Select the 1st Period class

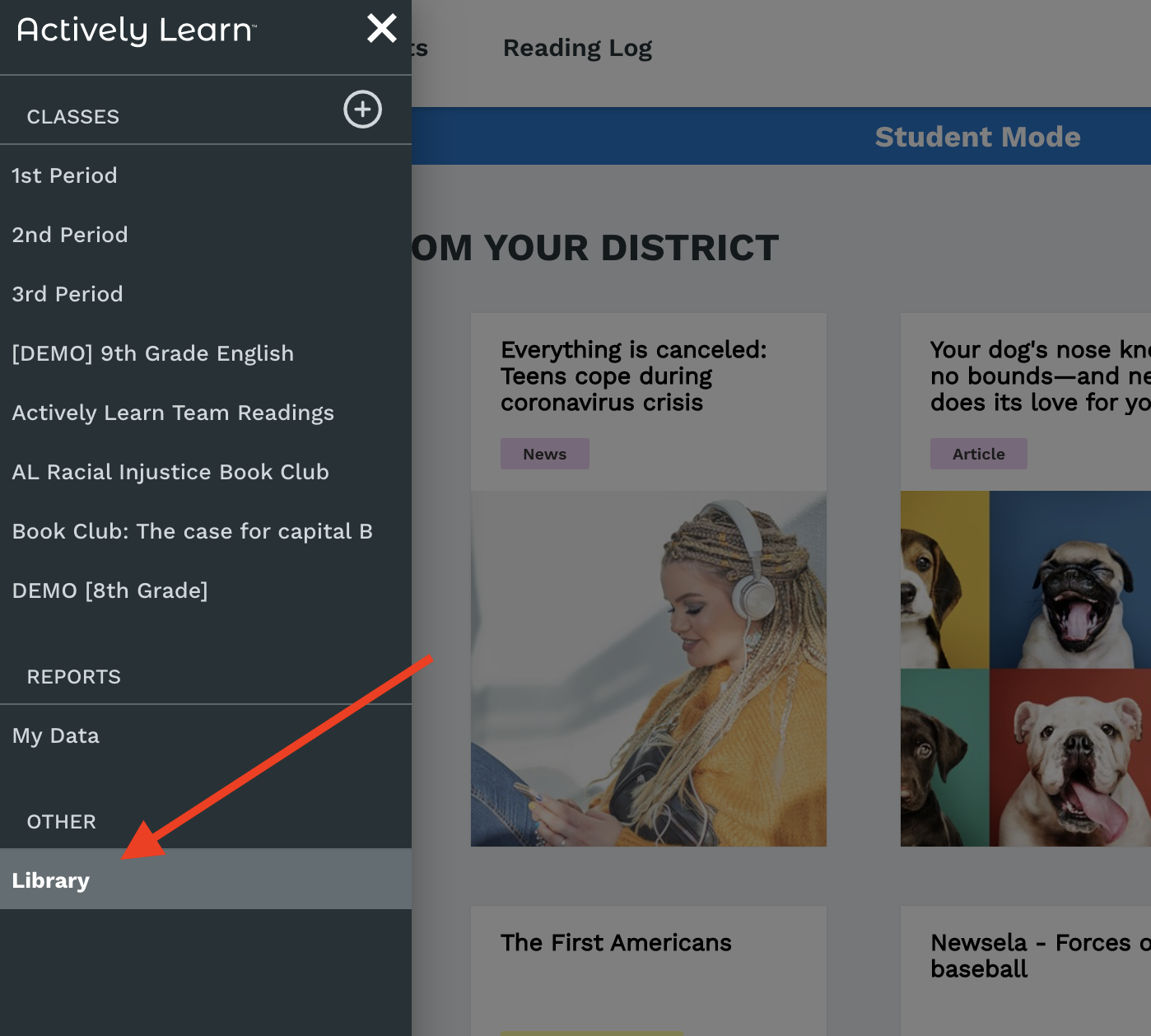tap(64, 175)
